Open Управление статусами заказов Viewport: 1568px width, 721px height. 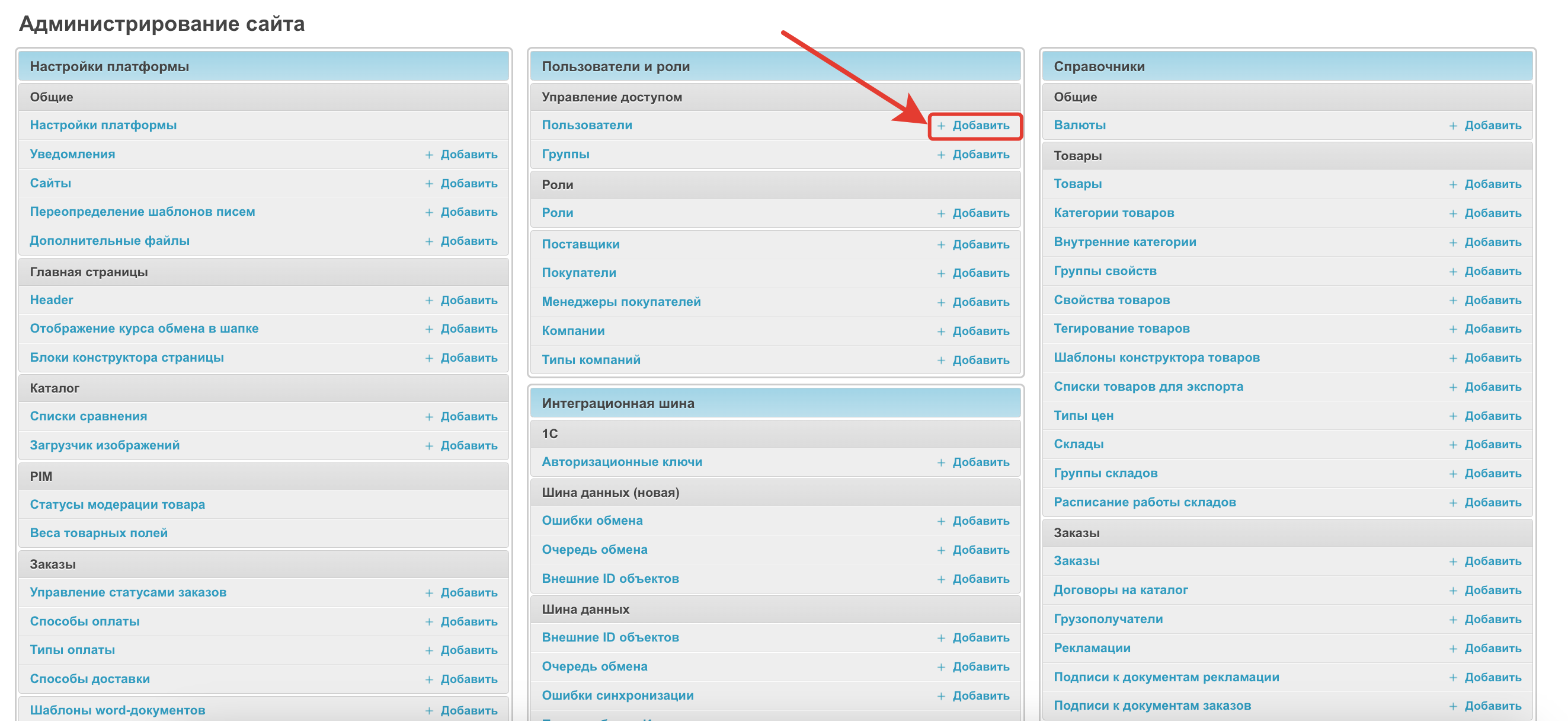128,592
